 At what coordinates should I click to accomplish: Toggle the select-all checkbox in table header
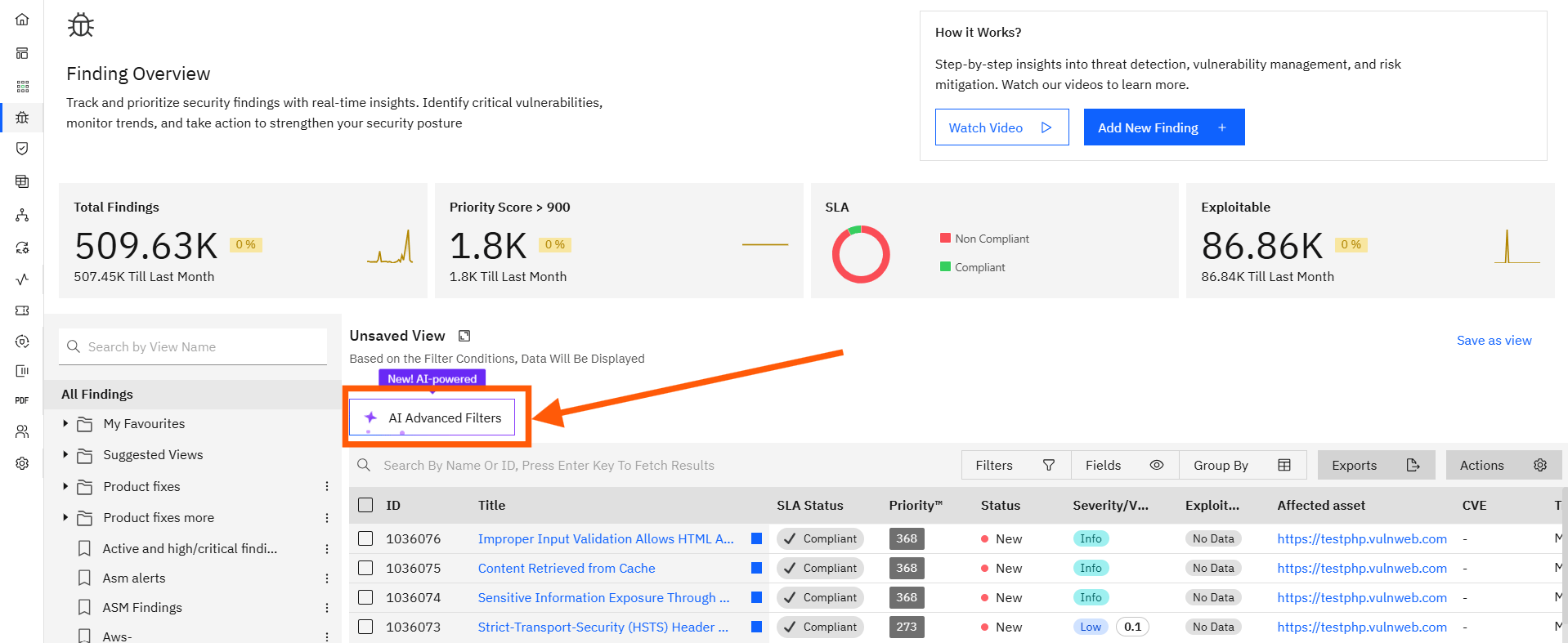pyautogui.click(x=365, y=505)
